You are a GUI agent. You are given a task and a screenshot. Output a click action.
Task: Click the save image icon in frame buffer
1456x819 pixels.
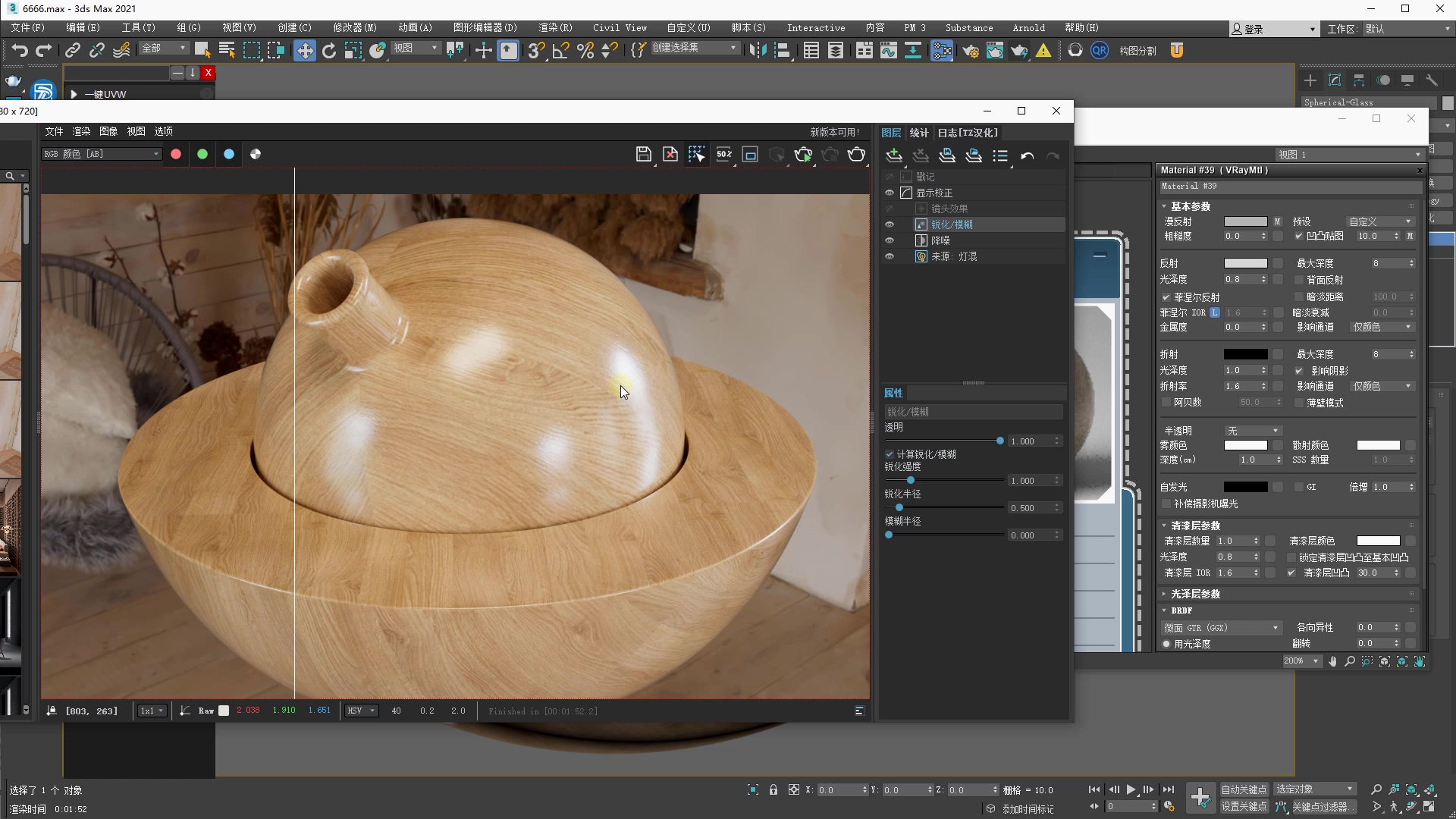(643, 155)
